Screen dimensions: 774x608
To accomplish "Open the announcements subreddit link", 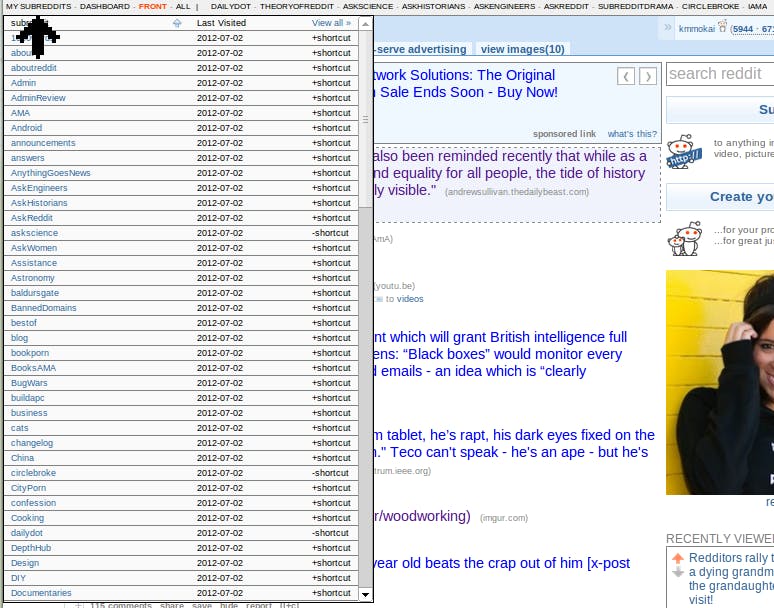I will pyautogui.click(x=43, y=143).
